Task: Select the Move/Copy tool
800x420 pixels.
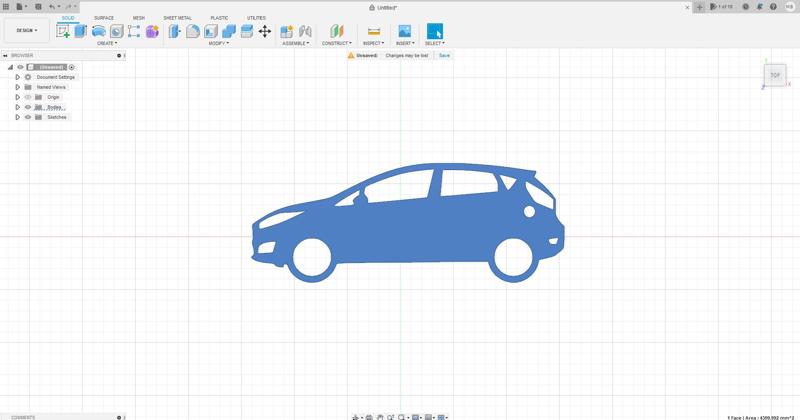Action: coord(265,31)
